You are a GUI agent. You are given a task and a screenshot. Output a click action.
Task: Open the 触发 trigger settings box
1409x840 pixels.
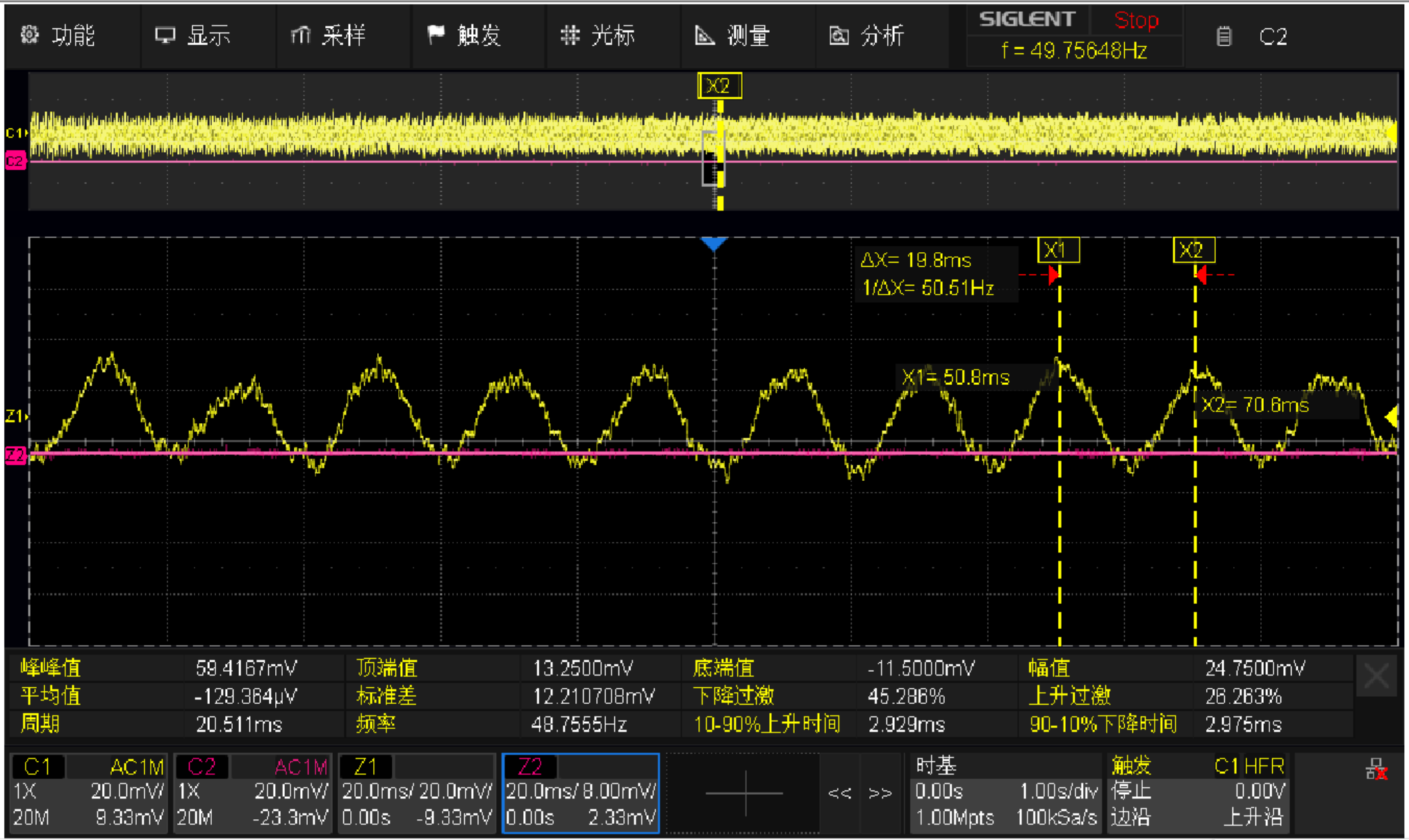[1198, 793]
